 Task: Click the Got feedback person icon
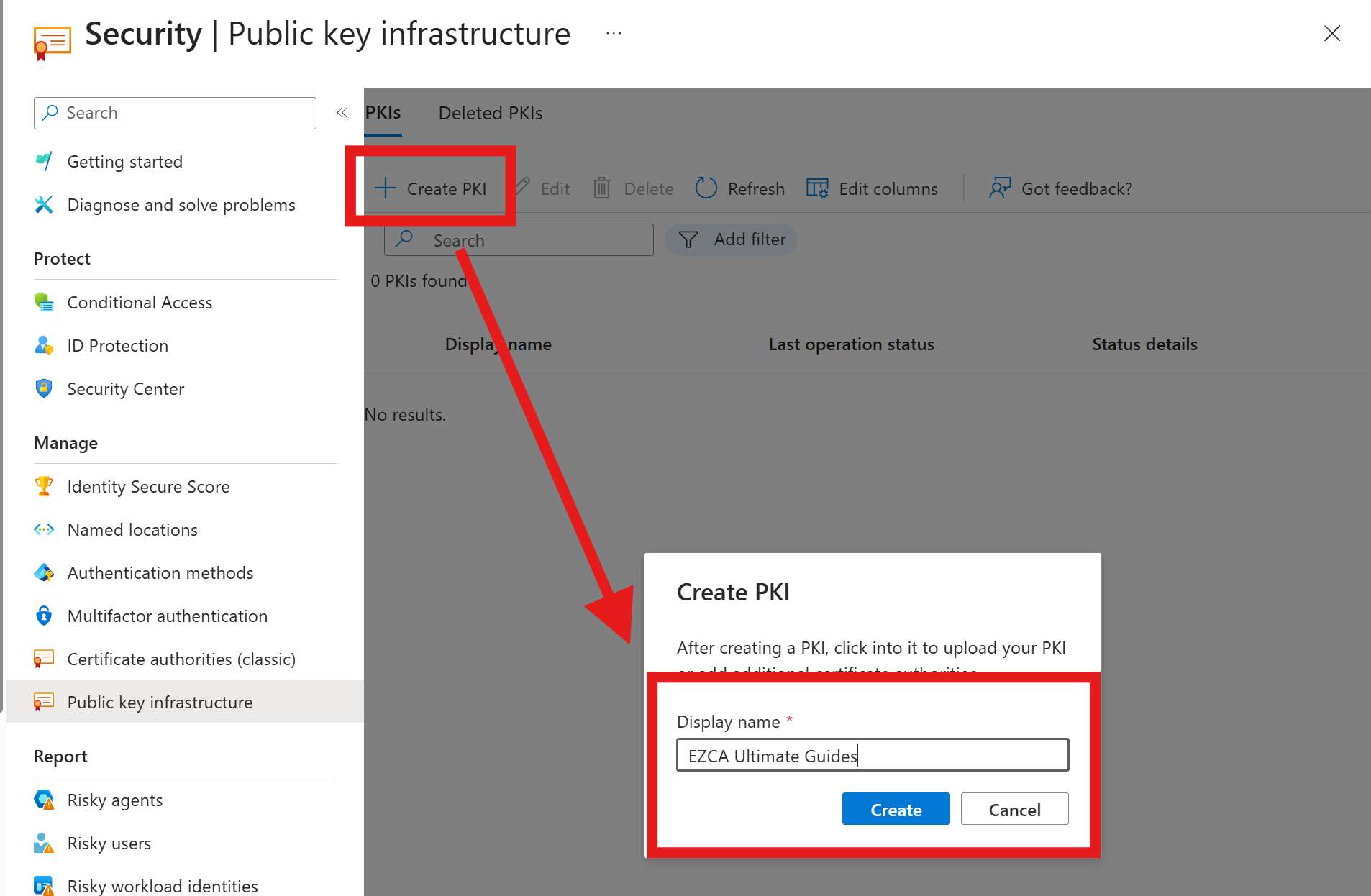tap(1000, 188)
